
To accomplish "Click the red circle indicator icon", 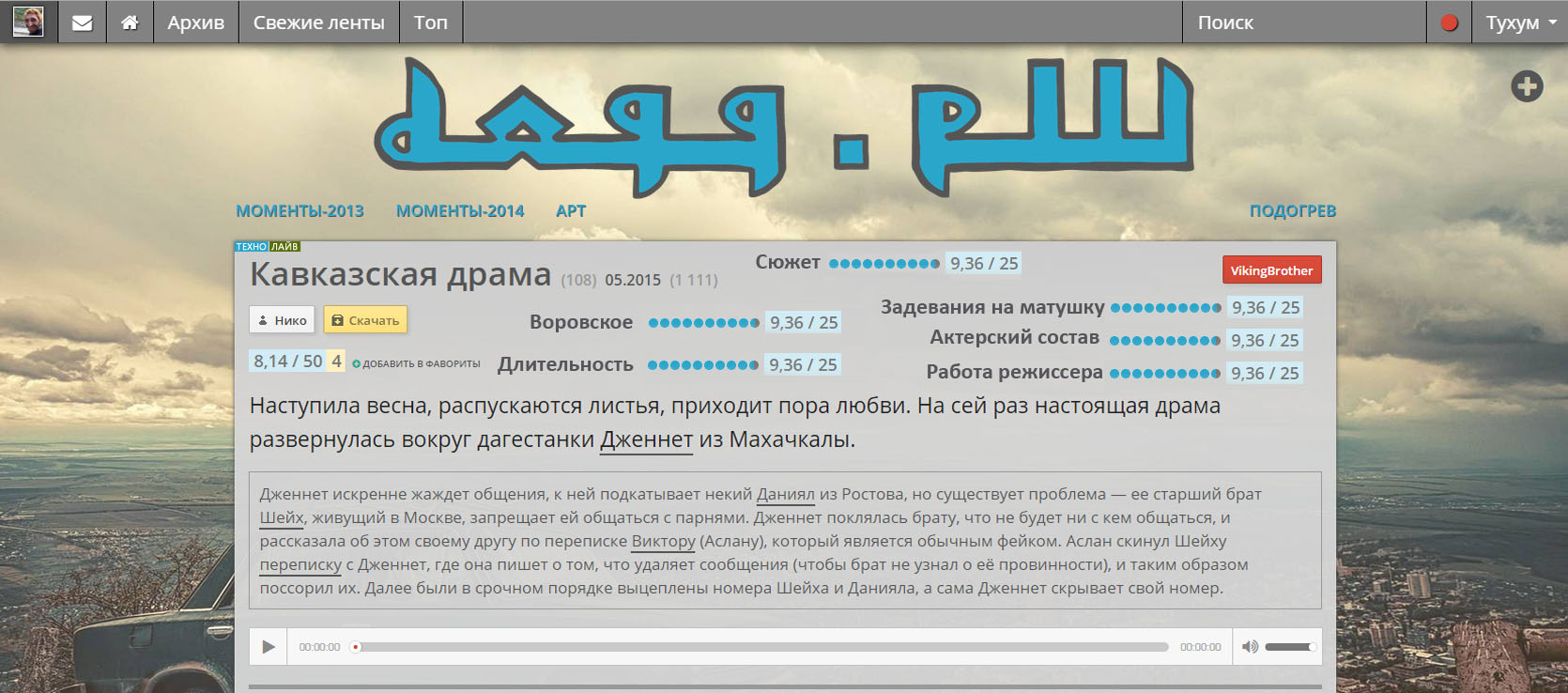I will click(1450, 23).
